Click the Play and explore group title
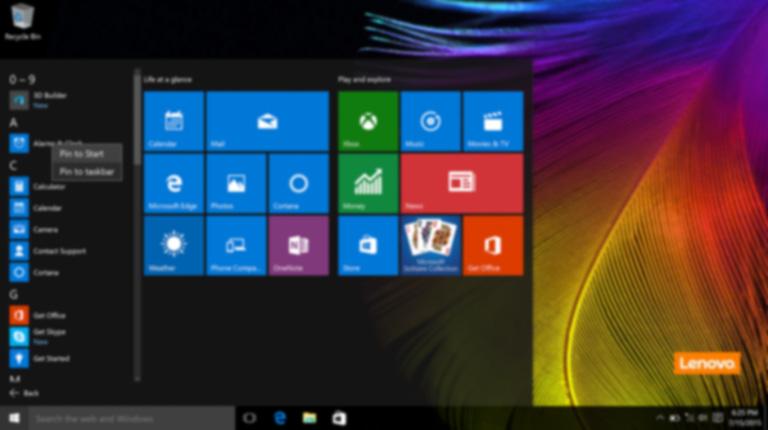The image size is (768, 430). click(x=364, y=79)
